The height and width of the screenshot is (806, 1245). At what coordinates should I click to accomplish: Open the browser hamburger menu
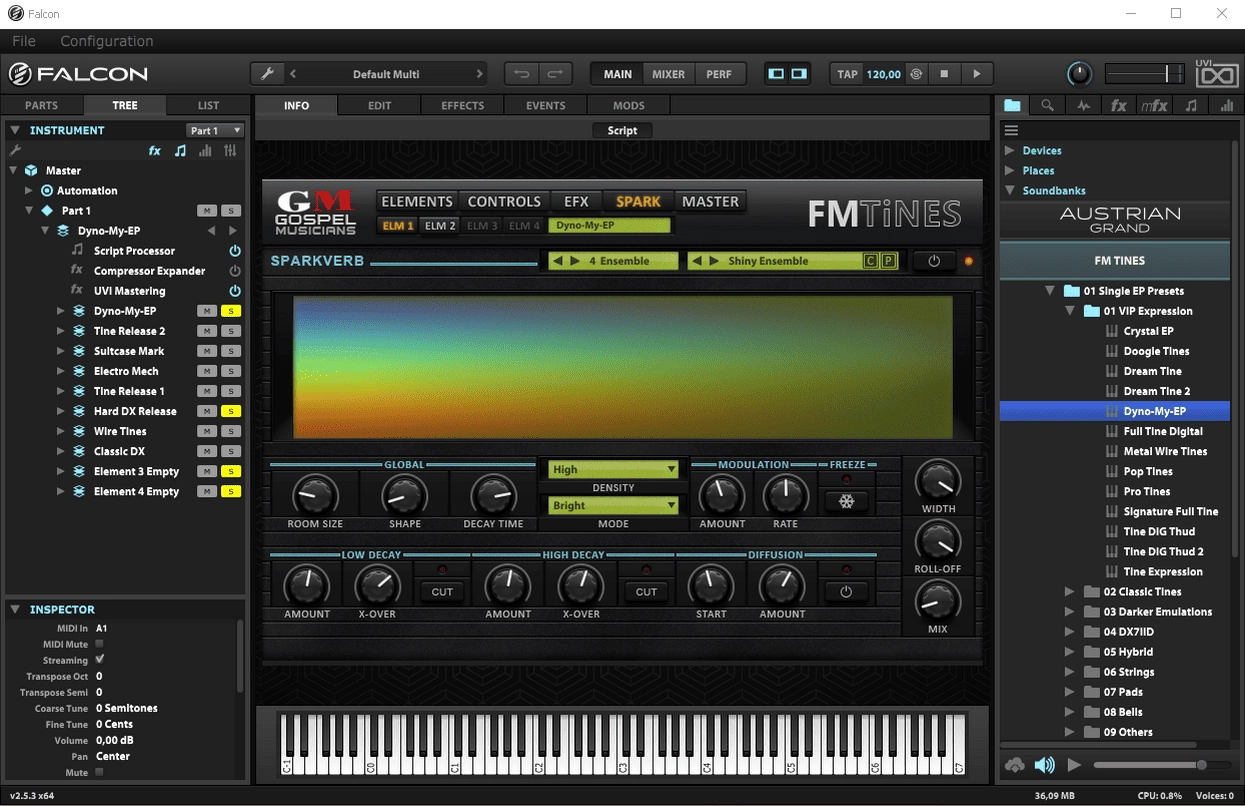point(1011,130)
